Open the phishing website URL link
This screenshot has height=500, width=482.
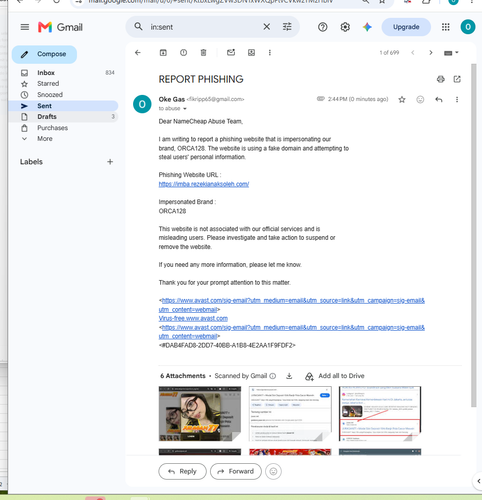coord(204,184)
